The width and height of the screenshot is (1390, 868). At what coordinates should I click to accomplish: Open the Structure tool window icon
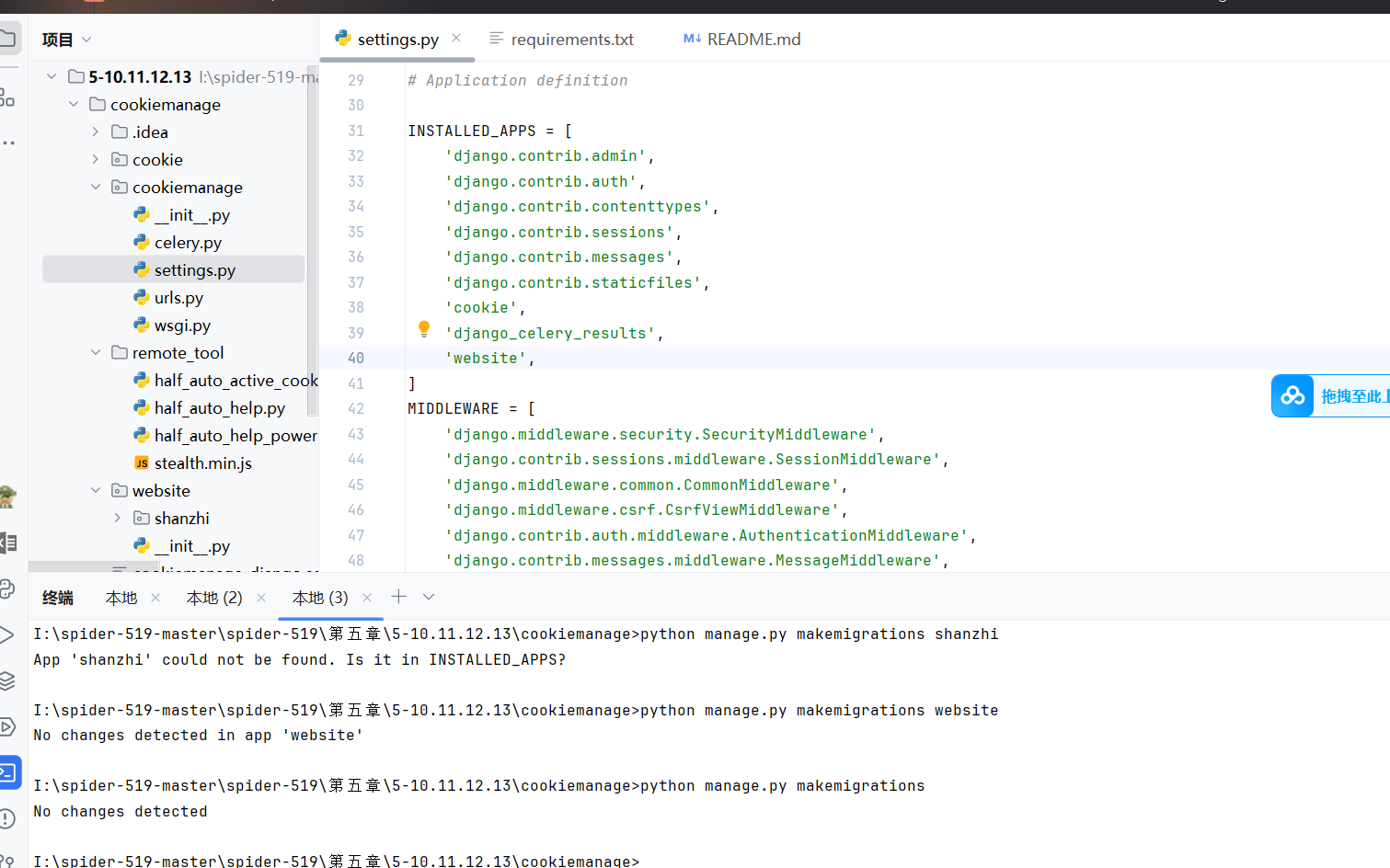click(7, 97)
